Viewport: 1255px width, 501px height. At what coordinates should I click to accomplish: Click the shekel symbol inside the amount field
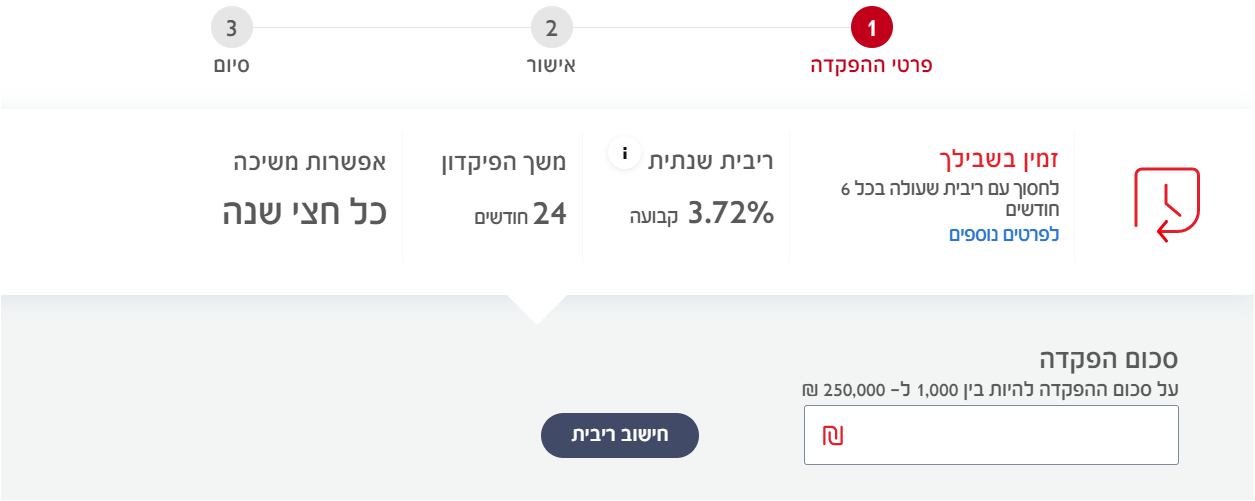(833, 435)
